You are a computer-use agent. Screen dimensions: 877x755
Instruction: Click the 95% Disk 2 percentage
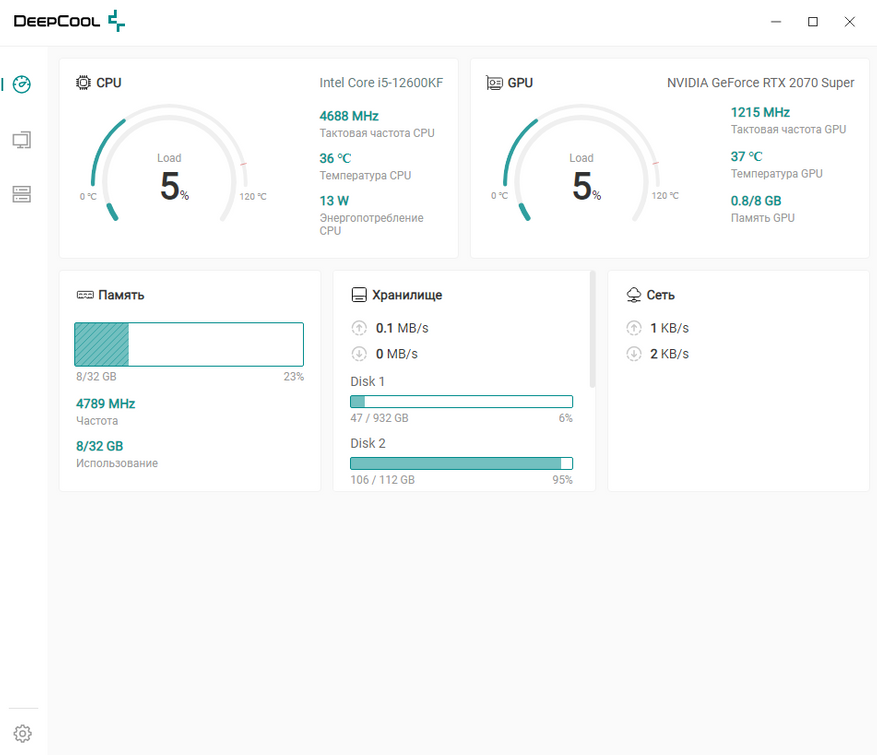[x=563, y=480]
